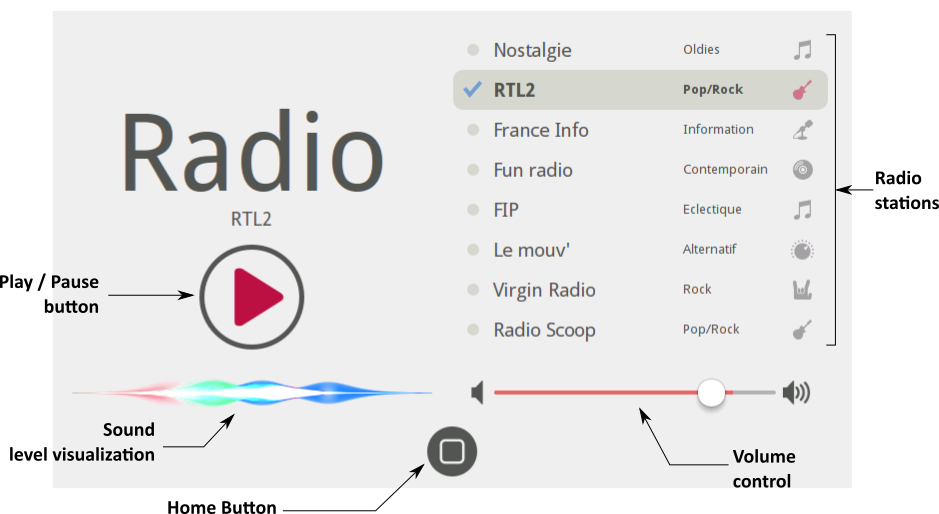
Task: Click the Rock genre label for Virgin Radio
Action: pos(697,289)
